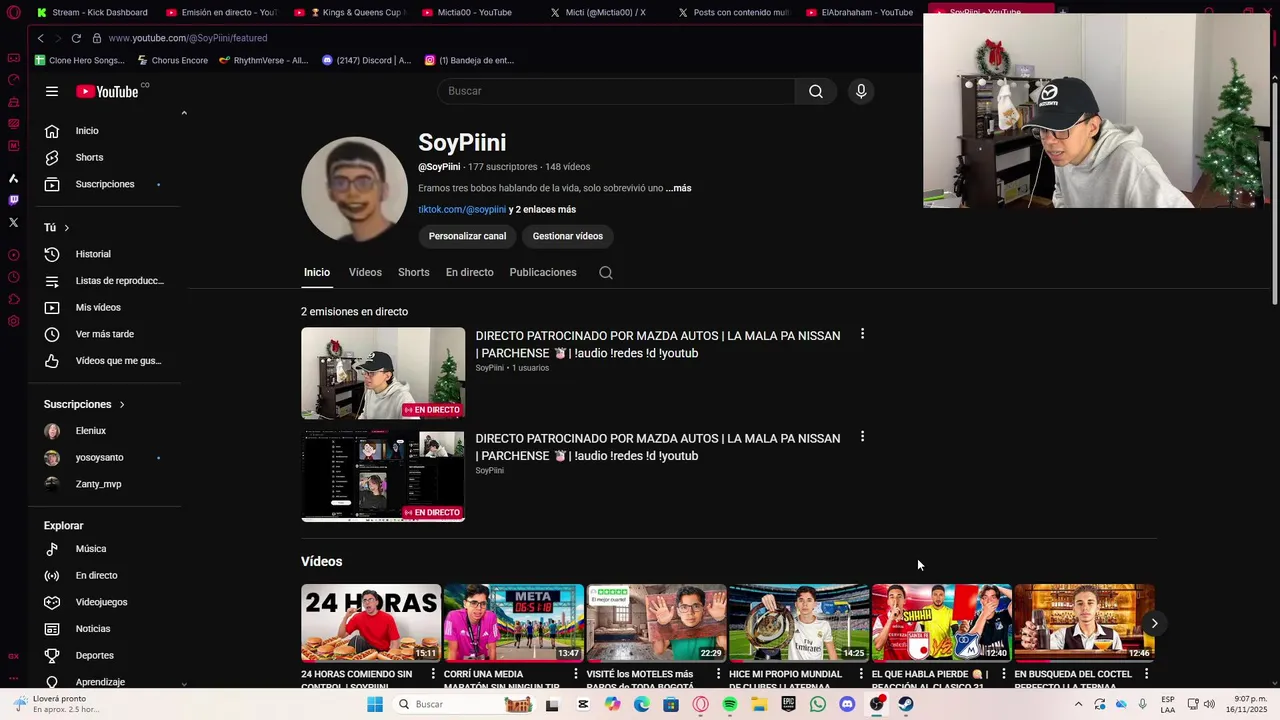Viewport: 1280px width, 720px height.
Task: Activate voice search microphone
Action: click(861, 91)
